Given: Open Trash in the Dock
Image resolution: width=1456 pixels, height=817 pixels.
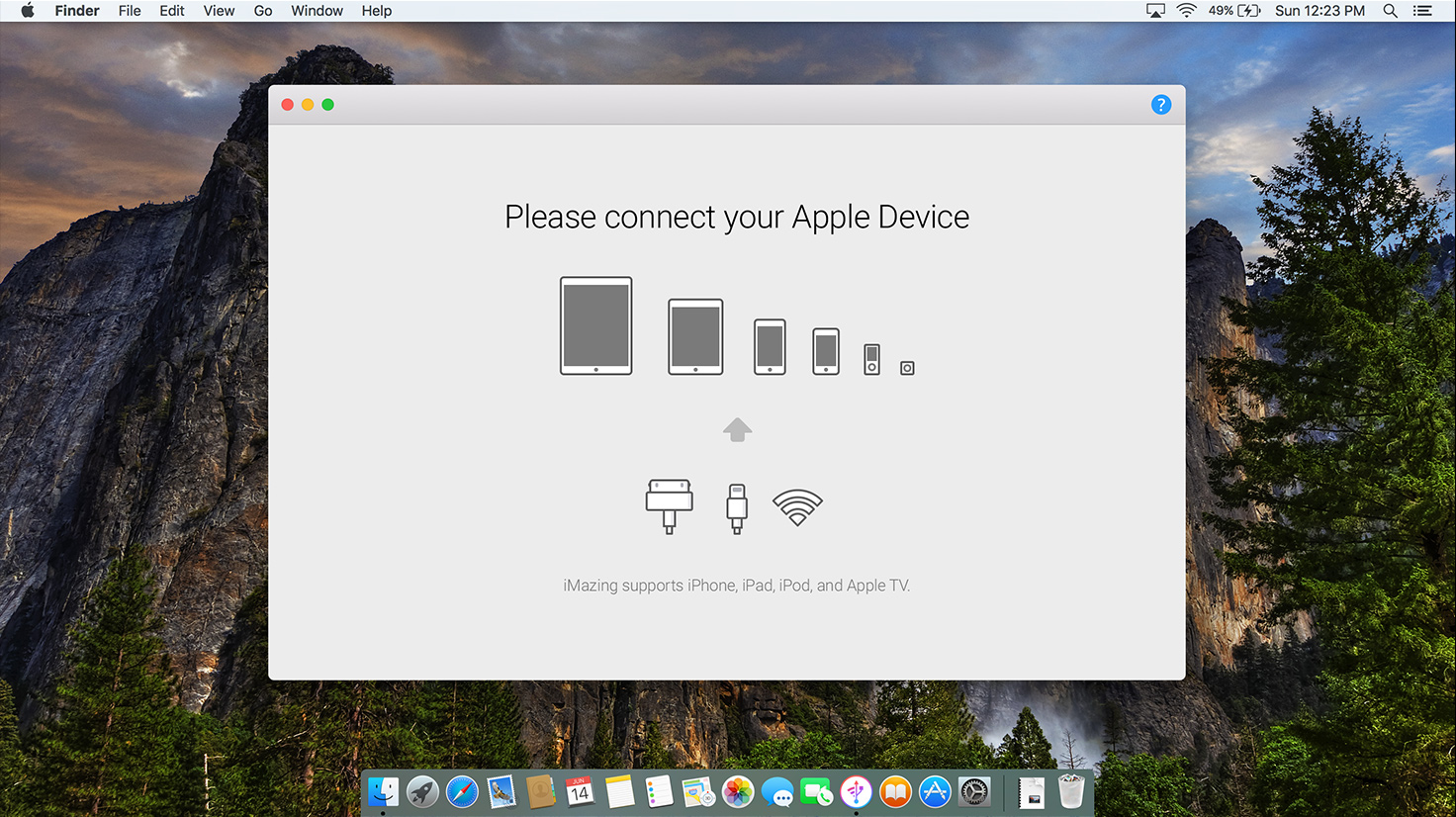Looking at the screenshot, I should [1071, 792].
